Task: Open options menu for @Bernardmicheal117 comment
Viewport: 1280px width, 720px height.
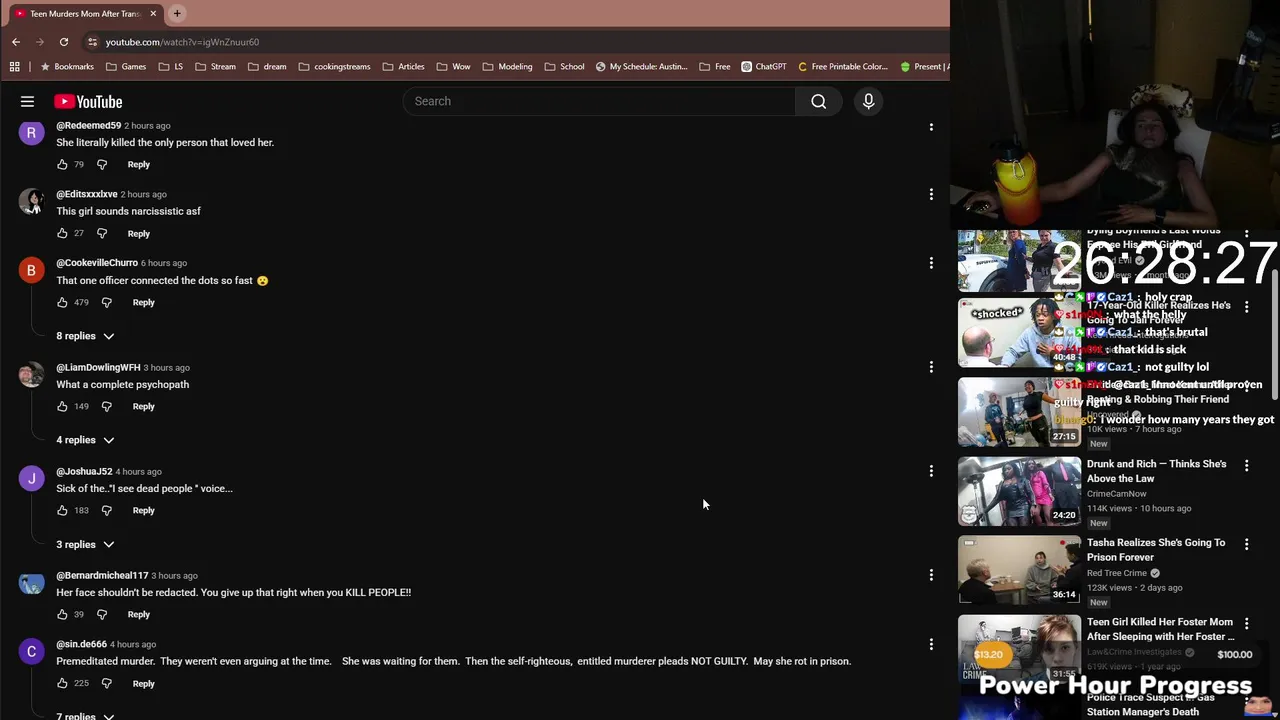Action: tap(931, 575)
